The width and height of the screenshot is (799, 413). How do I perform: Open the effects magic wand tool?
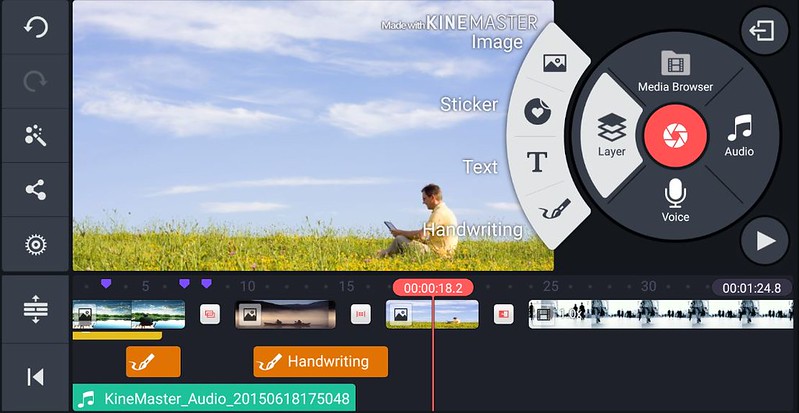35,136
